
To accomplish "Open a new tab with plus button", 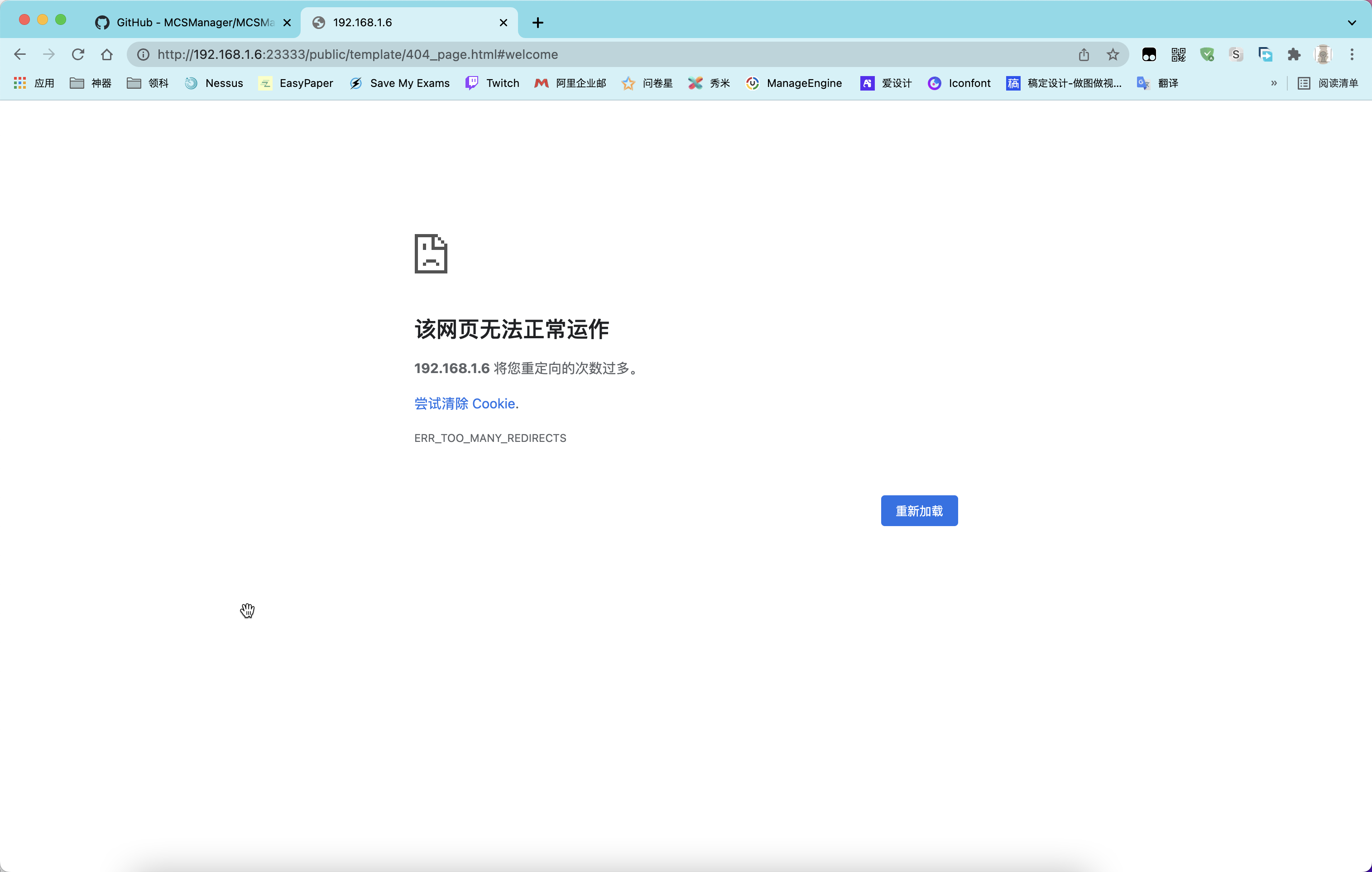I will pos(537,23).
